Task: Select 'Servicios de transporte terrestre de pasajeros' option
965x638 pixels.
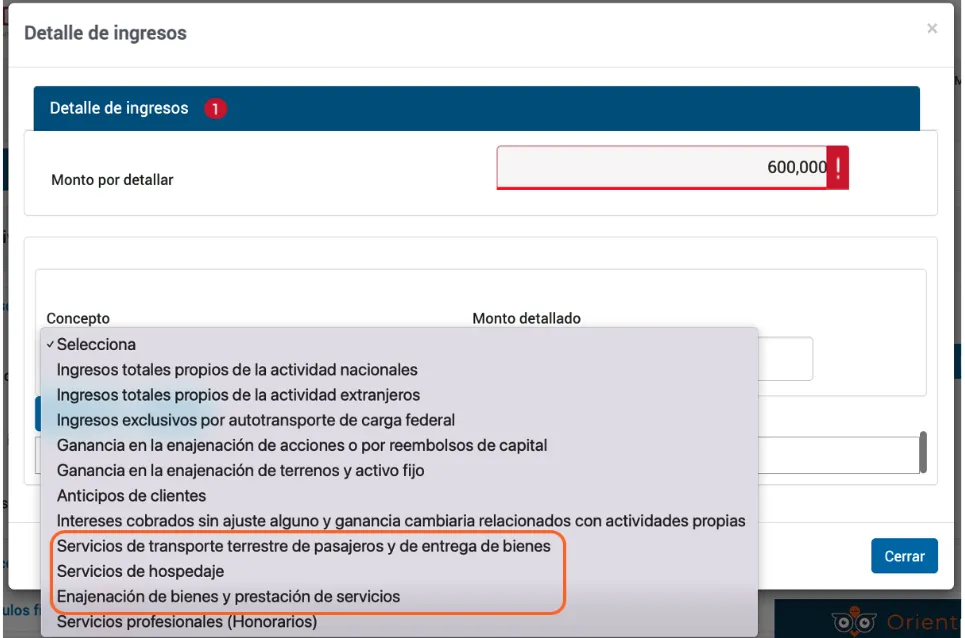Action: (x=303, y=547)
